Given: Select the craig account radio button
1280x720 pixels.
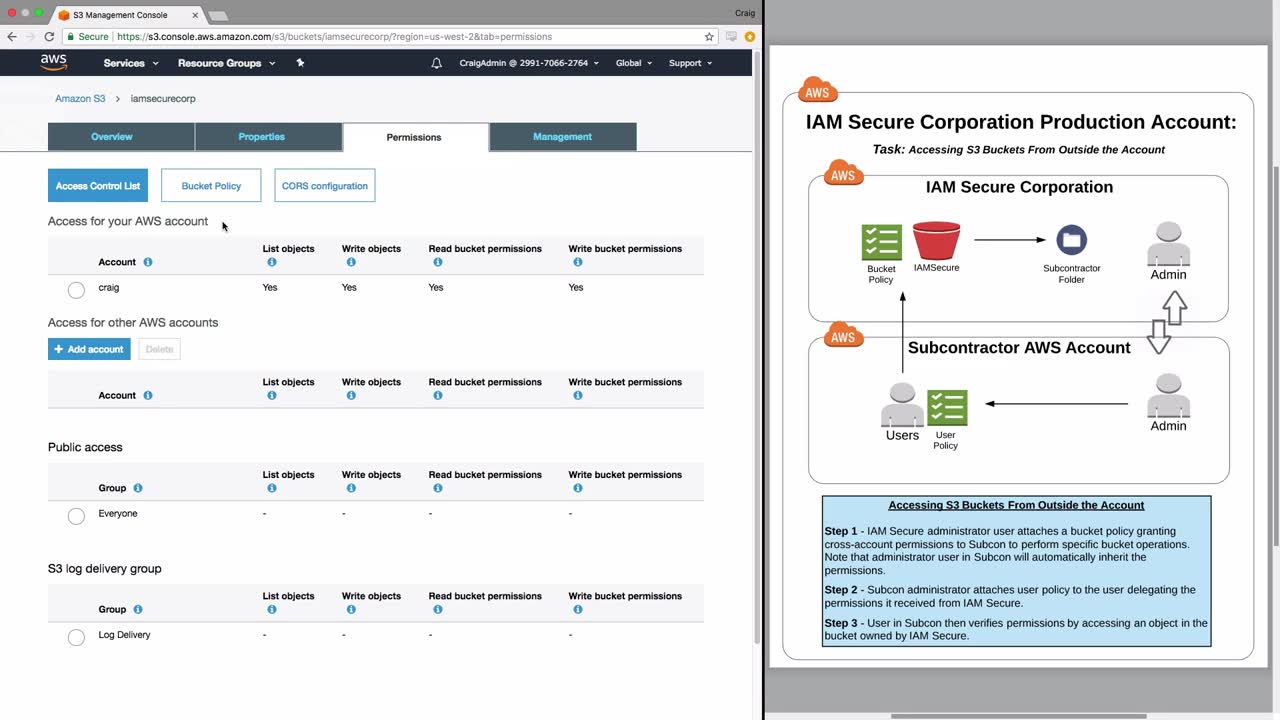Looking at the screenshot, I should click(x=76, y=290).
